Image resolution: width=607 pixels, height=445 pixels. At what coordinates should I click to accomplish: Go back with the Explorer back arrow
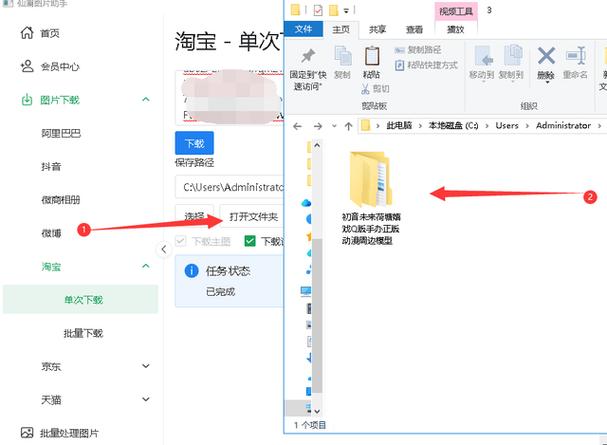297,126
